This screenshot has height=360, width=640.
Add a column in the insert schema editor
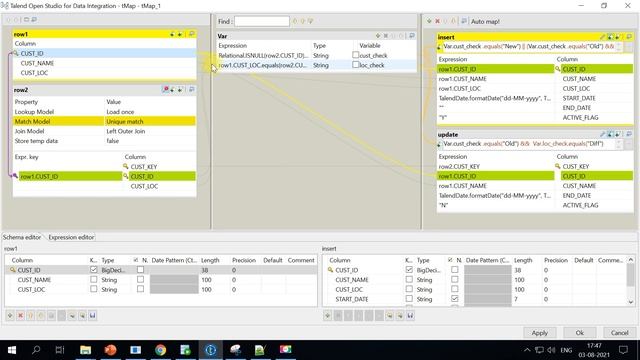tap(327, 316)
